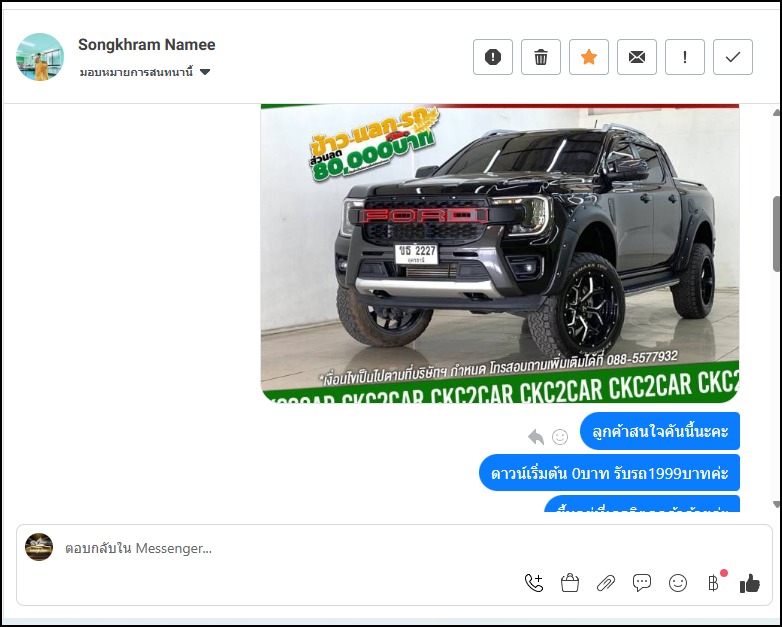Click the page avatar beside reply box
The width and height of the screenshot is (782, 627).
point(39,547)
